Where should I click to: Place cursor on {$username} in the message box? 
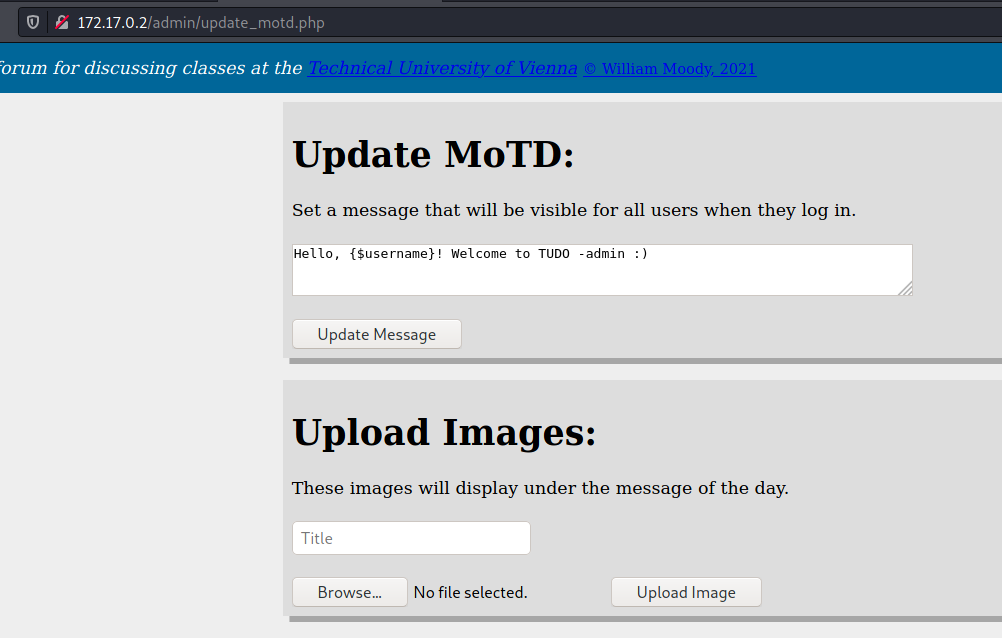(x=392, y=254)
